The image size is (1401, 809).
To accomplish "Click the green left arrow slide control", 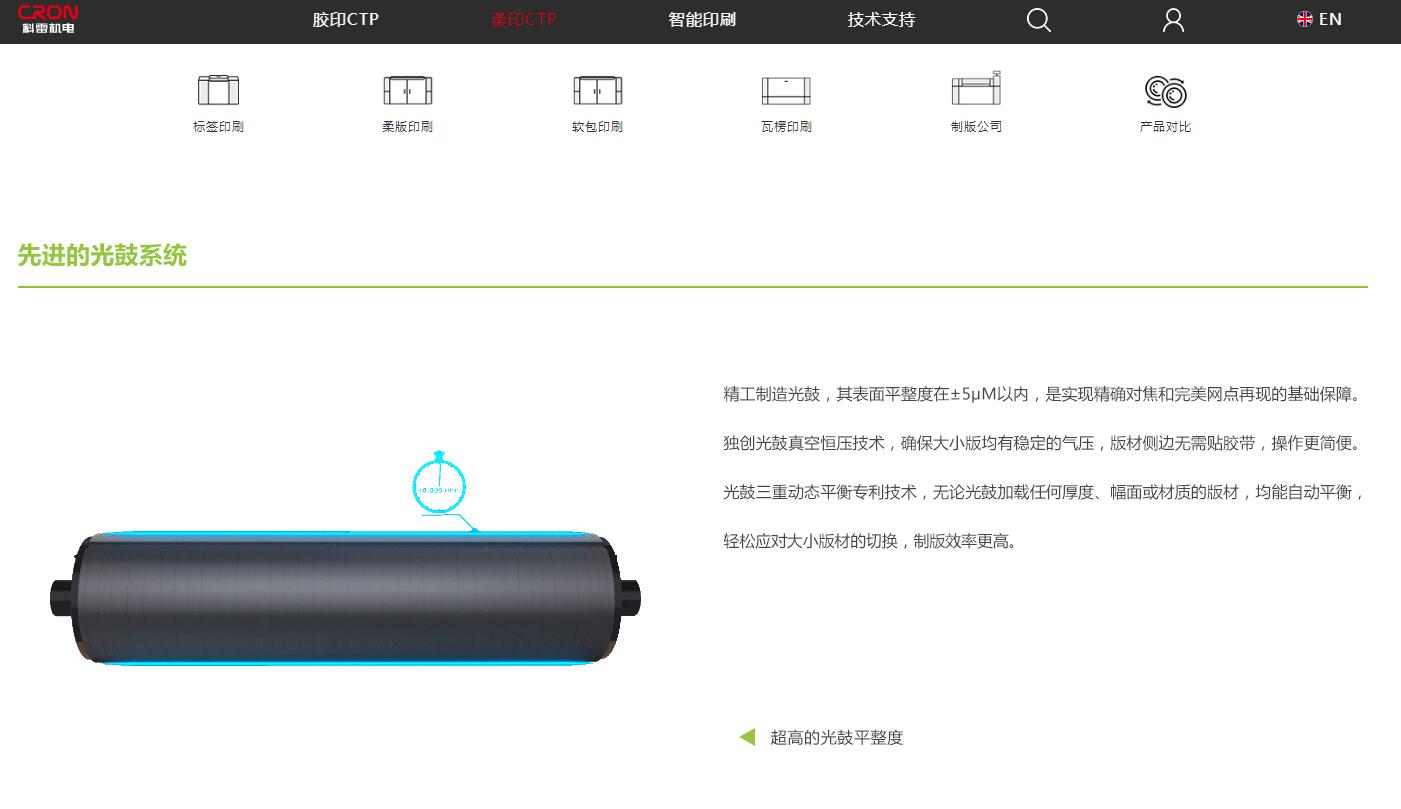I will pyautogui.click(x=747, y=737).
